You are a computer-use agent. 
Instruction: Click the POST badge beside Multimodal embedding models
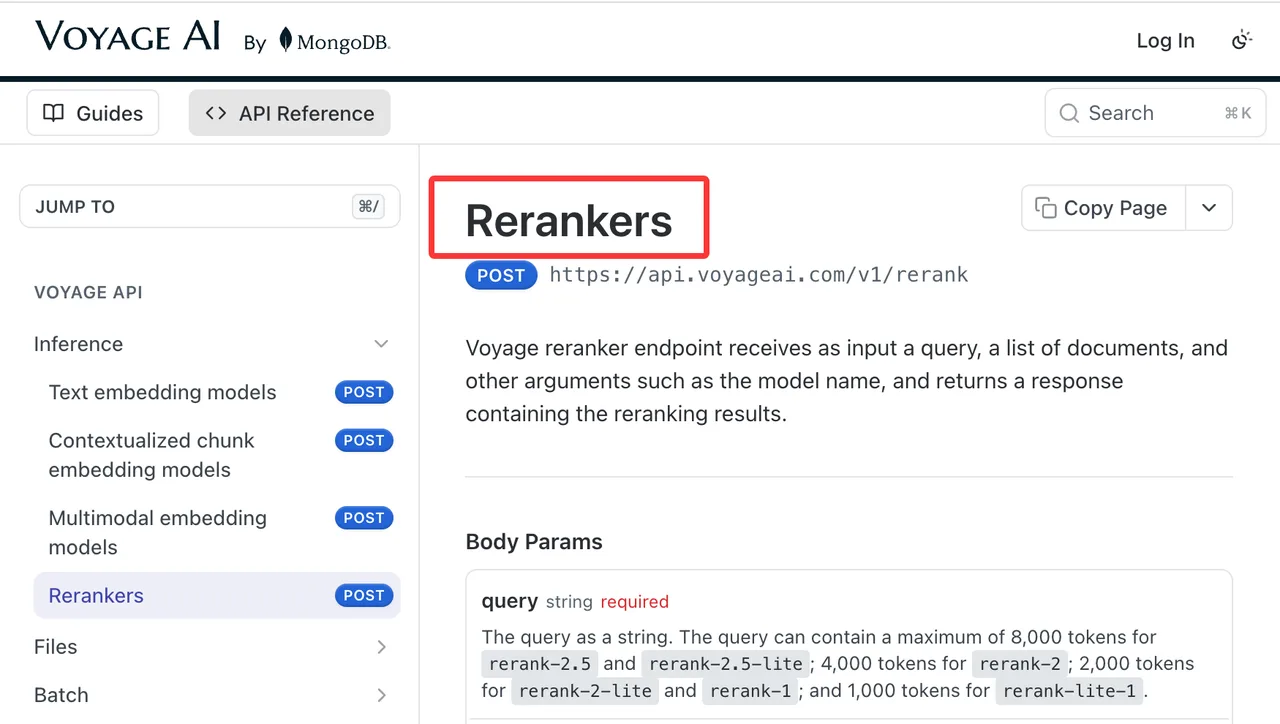pos(364,518)
